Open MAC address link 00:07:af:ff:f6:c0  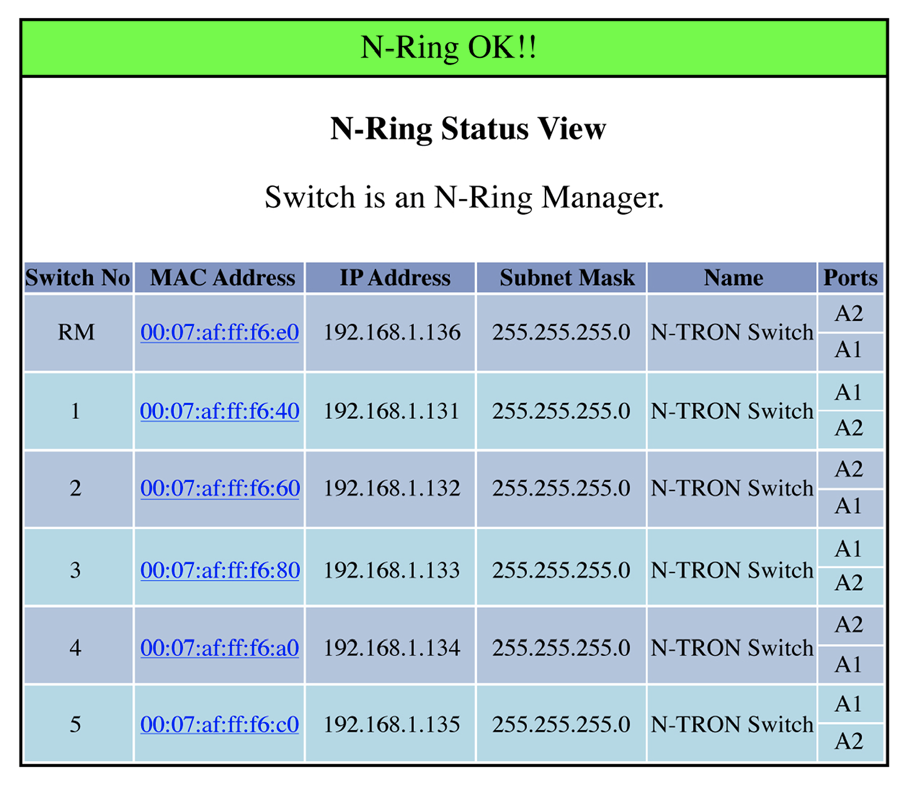(x=219, y=725)
